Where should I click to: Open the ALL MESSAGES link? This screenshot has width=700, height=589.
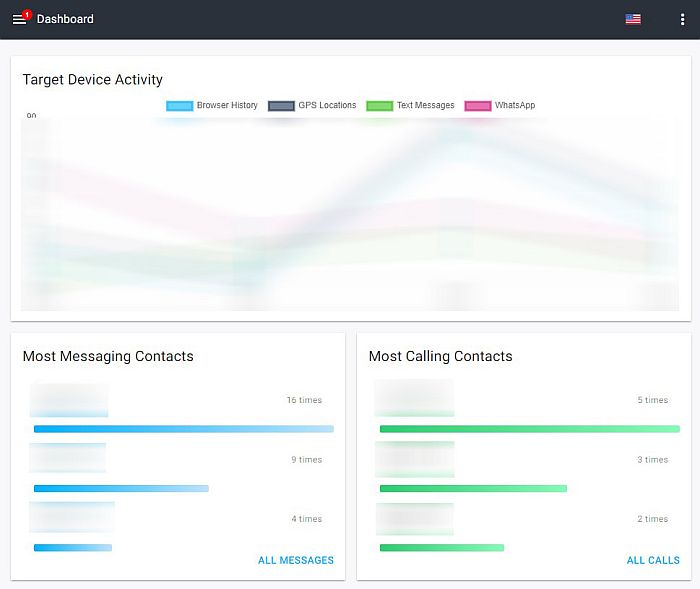tap(296, 560)
